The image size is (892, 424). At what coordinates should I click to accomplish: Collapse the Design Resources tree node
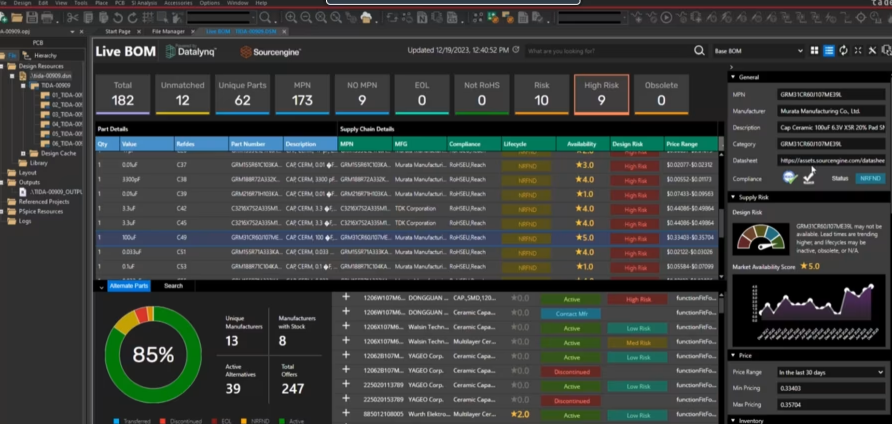3,66
